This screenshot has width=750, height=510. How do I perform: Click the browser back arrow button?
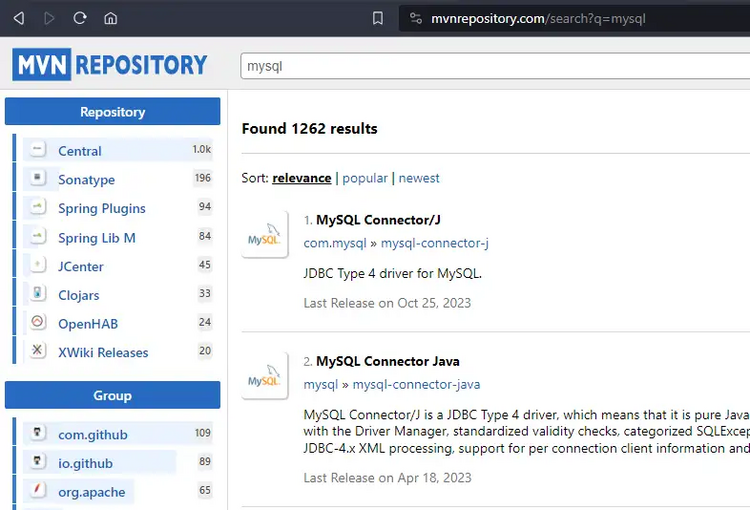[19, 18]
